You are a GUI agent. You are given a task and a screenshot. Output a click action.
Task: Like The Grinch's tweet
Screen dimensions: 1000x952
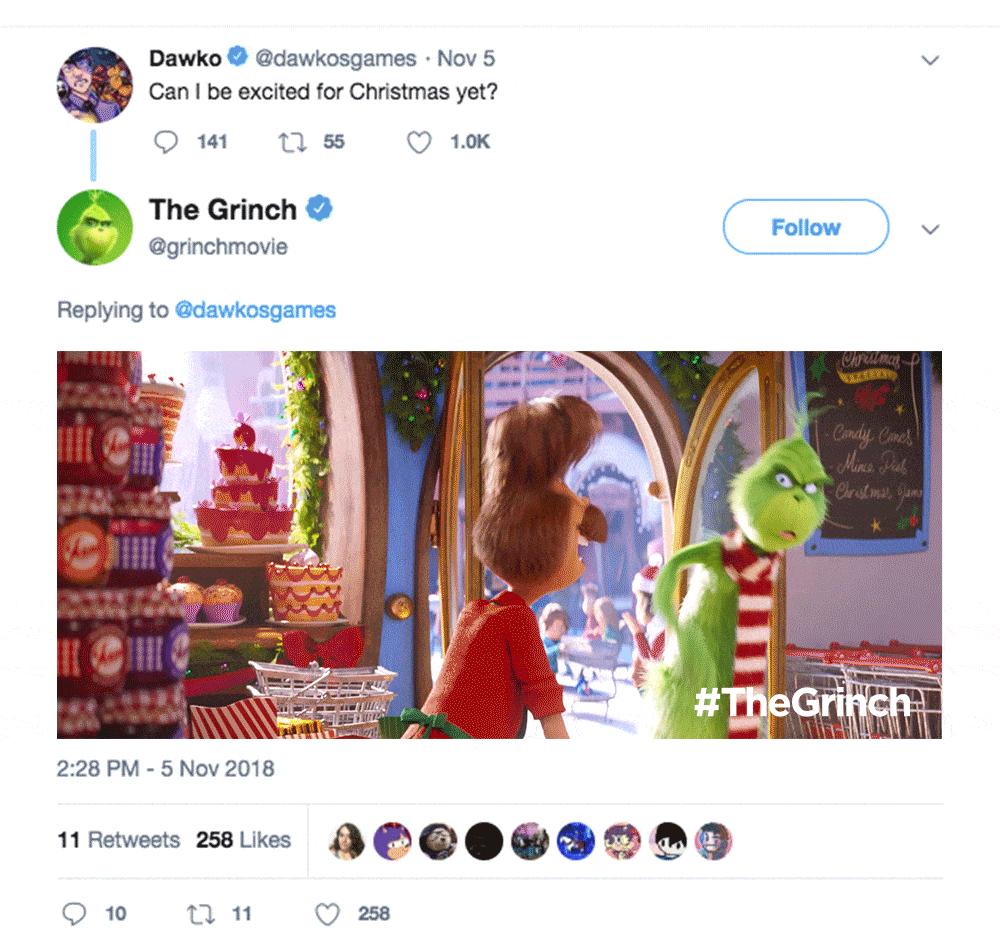(x=327, y=914)
